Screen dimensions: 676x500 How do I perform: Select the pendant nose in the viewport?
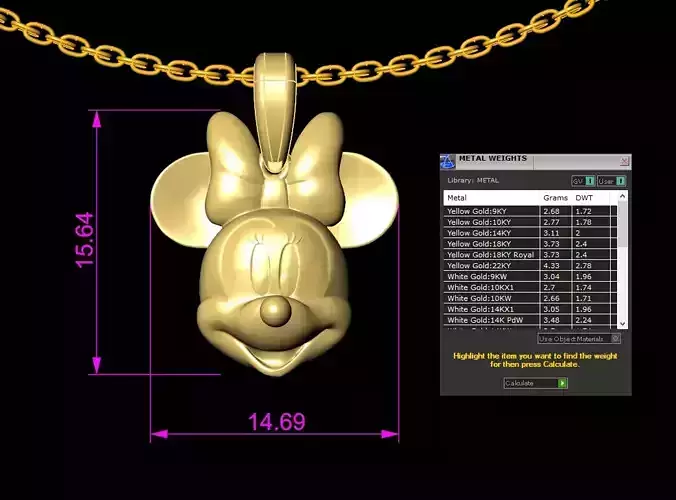[x=275, y=310]
